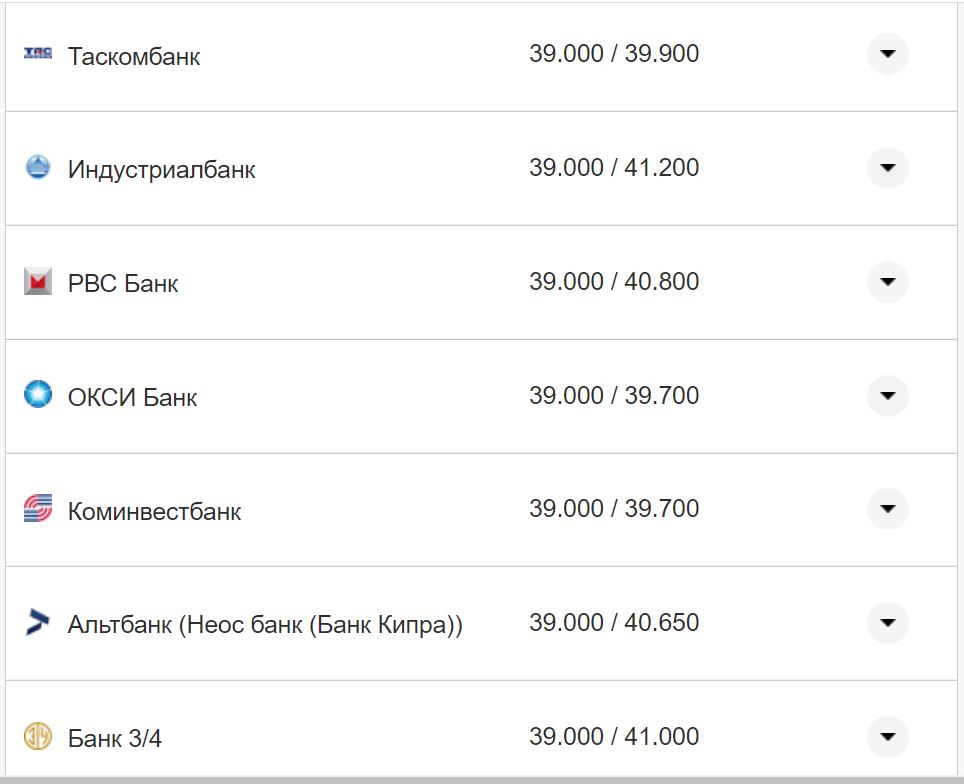Click the 39.000 / 40.800 rate
Image resolution: width=964 pixels, height=784 pixels.
[x=614, y=282]
